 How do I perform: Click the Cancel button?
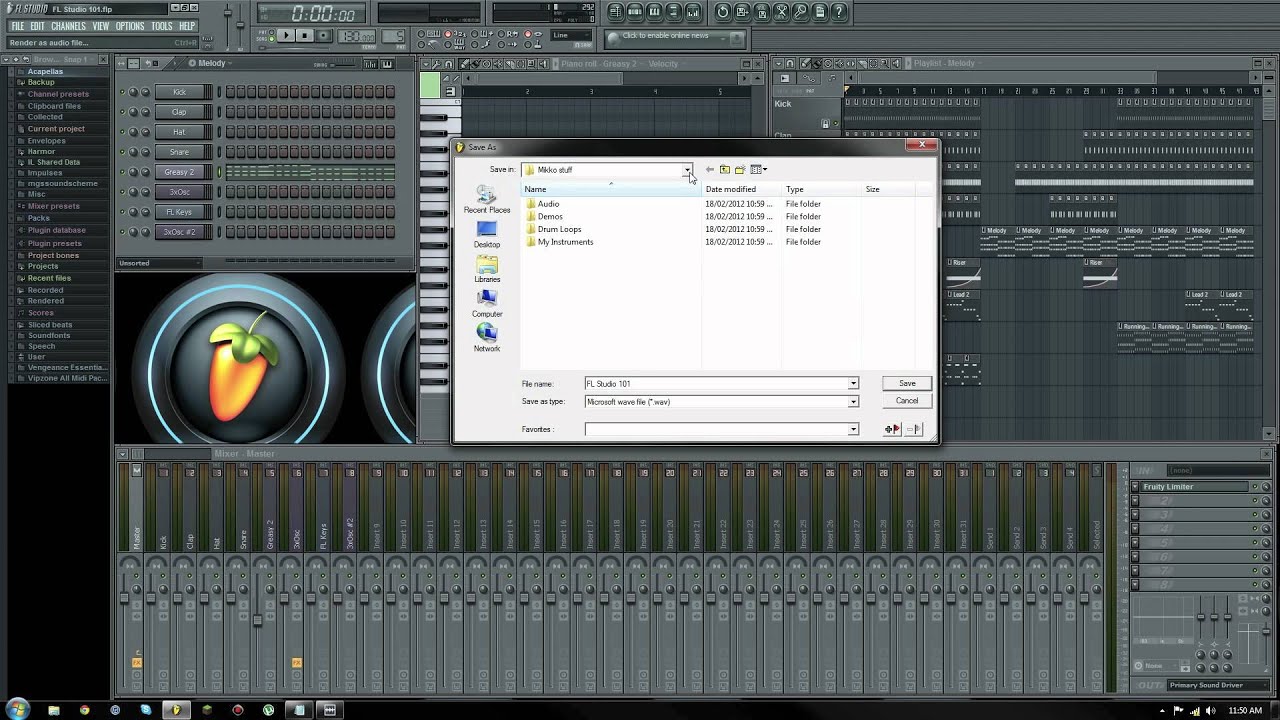point(907,401)
